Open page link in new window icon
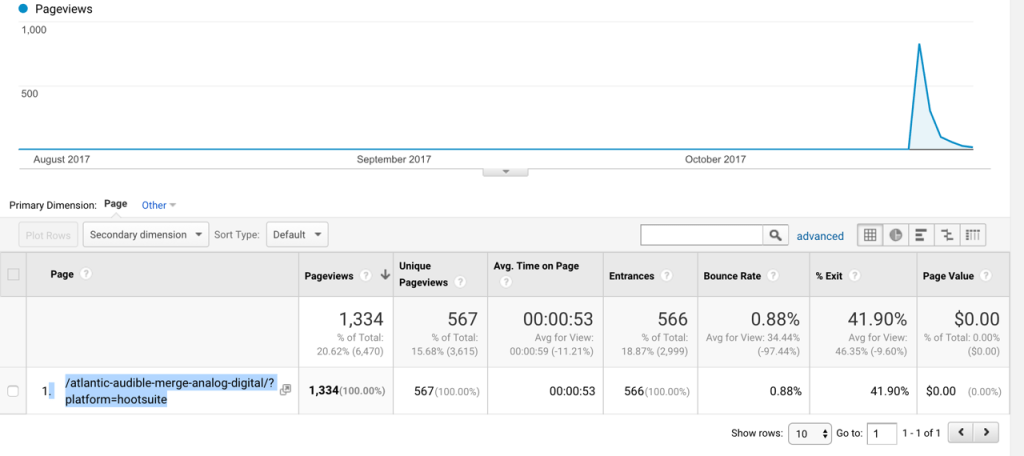Image resolution: width=1024 pixels, height=456 pixels. pos(286,389)
